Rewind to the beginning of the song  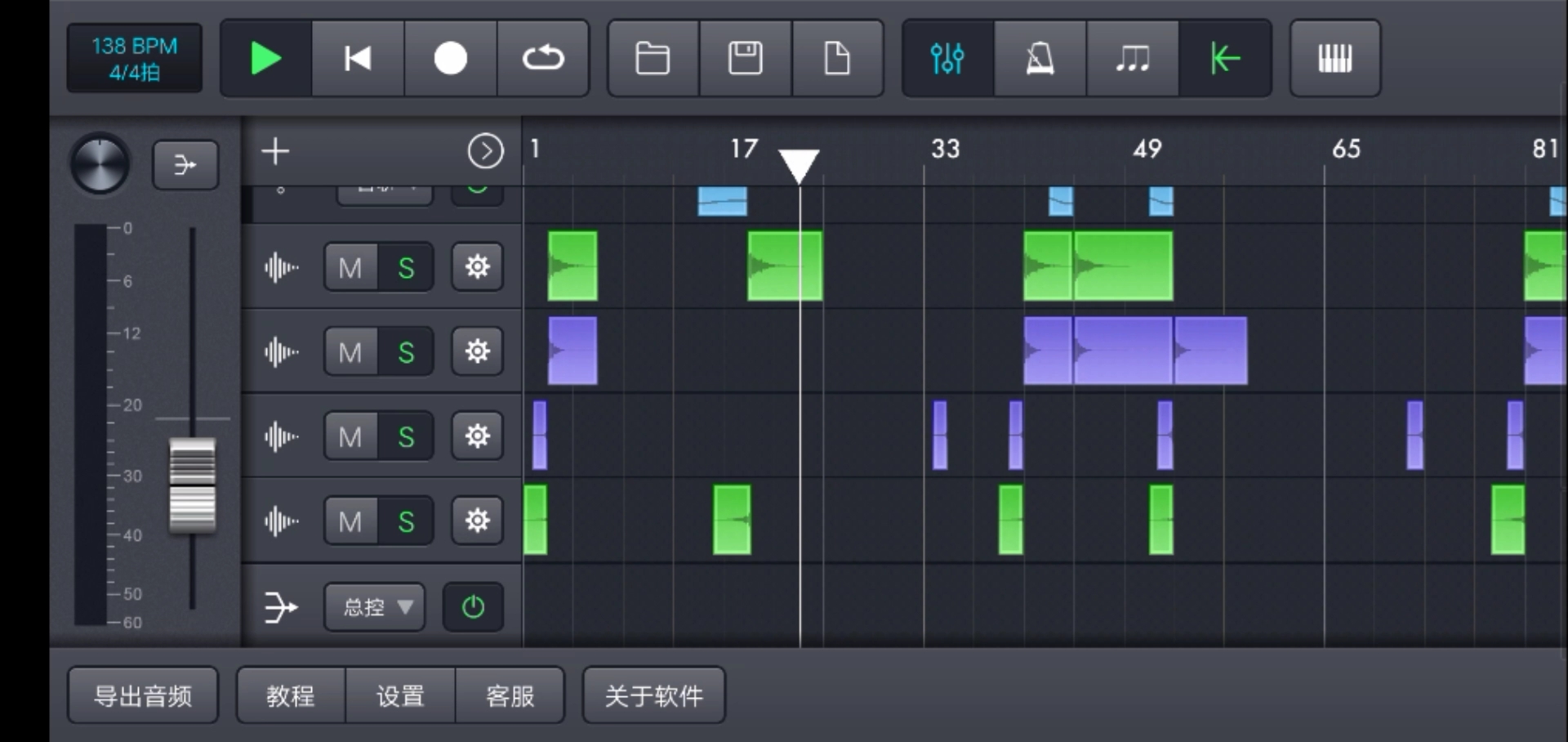click(358, 59)
